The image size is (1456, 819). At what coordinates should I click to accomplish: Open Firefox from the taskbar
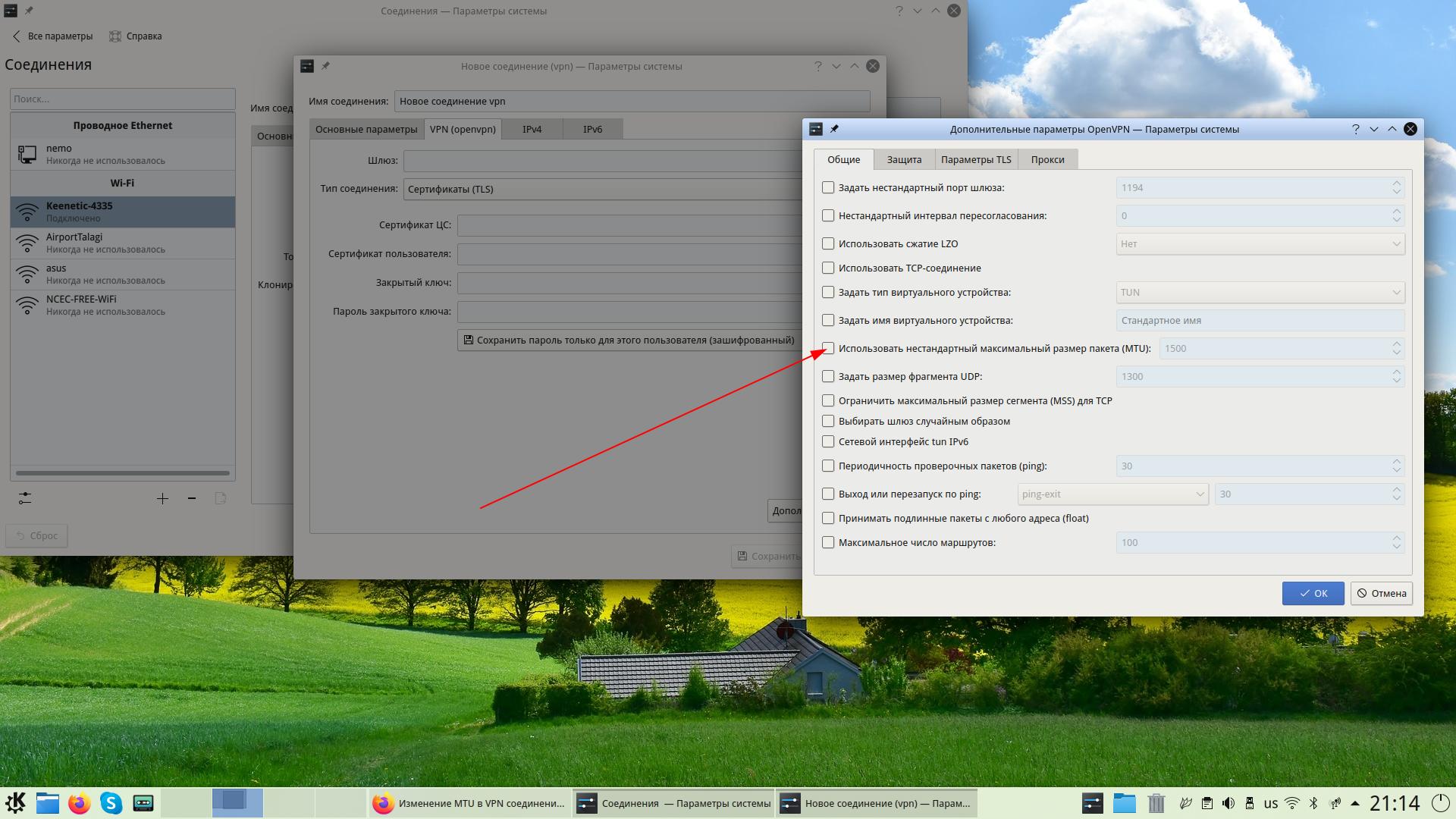(x=79, y=803)
